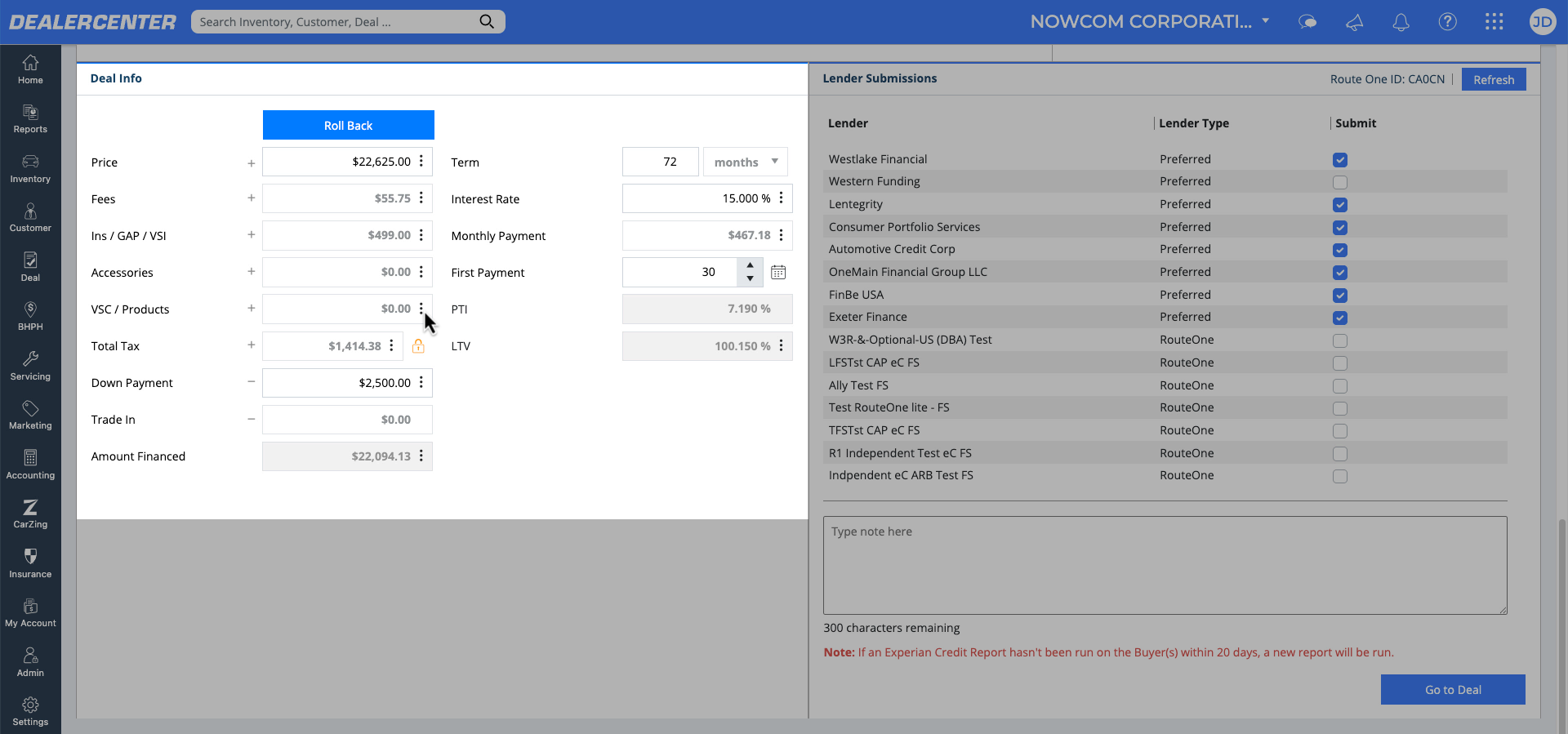Open Reports in the sidebar

click(30, 119)
